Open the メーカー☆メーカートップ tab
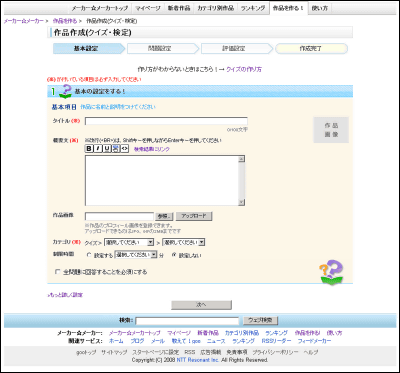The width and height of the screenshot is (400, 373). [x=101, y=8]
